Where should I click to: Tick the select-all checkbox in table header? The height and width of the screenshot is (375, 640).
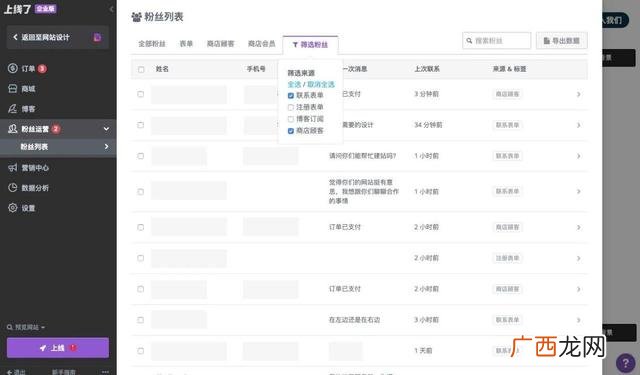point(141,69)
